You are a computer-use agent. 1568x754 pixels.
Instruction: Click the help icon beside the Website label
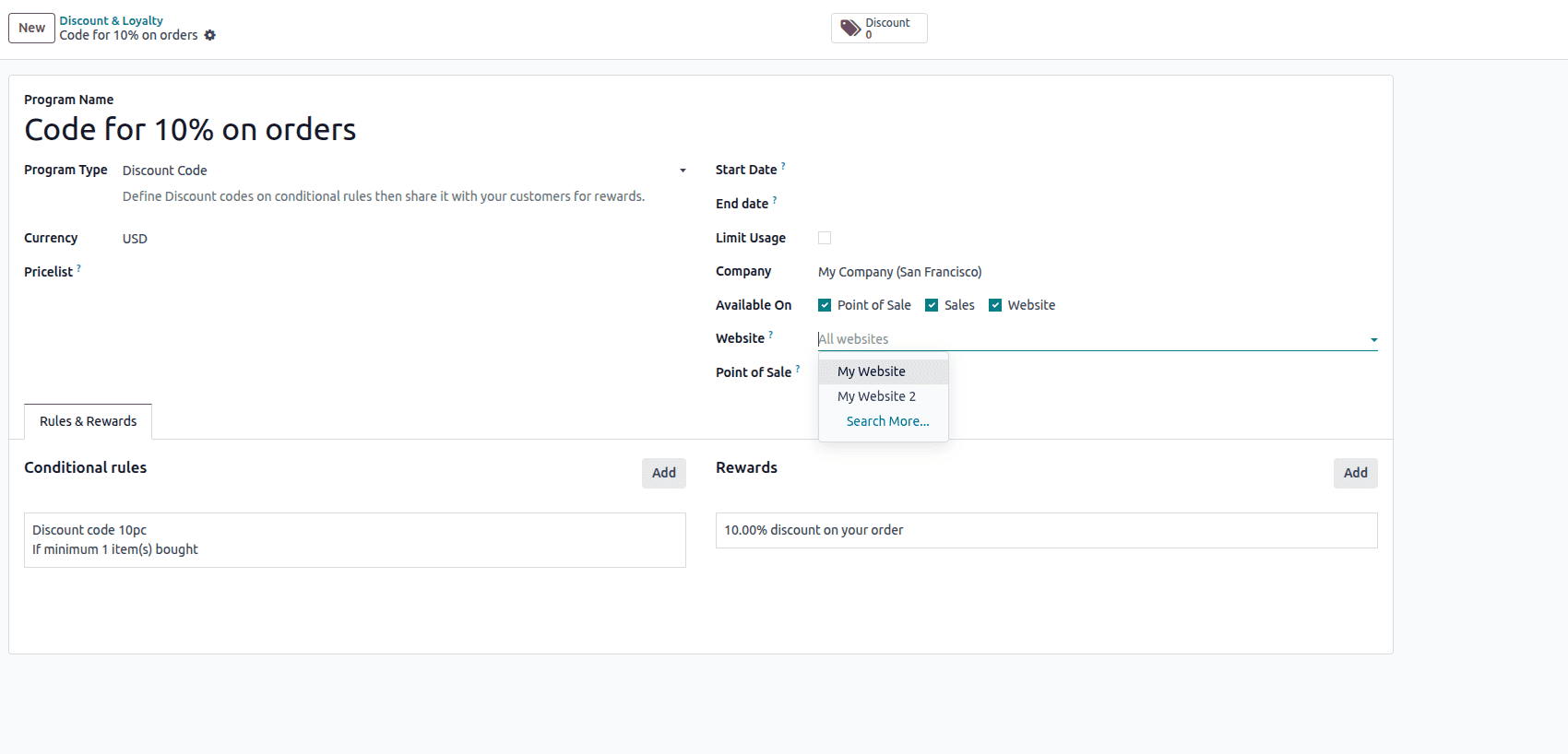[771, 335]
